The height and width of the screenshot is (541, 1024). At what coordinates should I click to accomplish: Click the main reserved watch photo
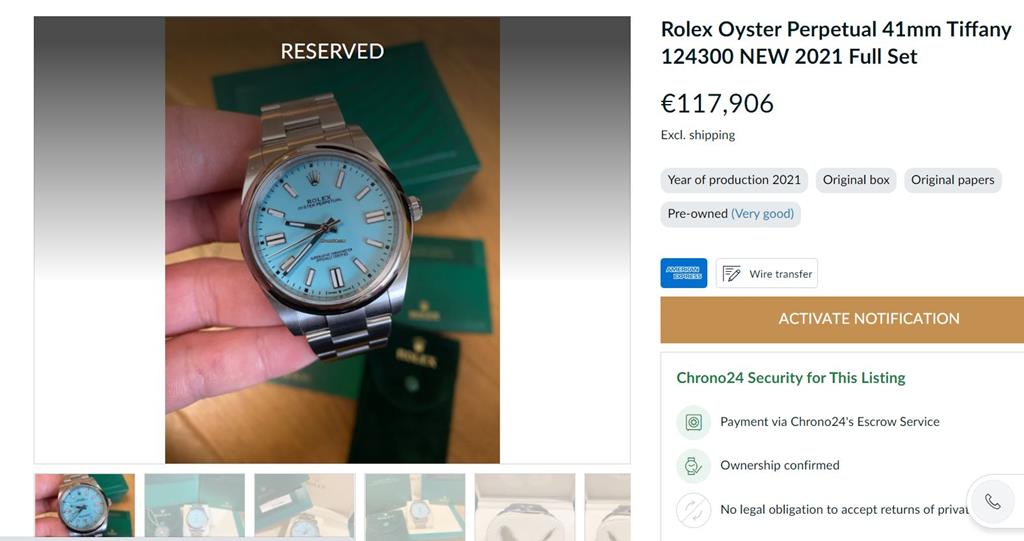[332, 250]
